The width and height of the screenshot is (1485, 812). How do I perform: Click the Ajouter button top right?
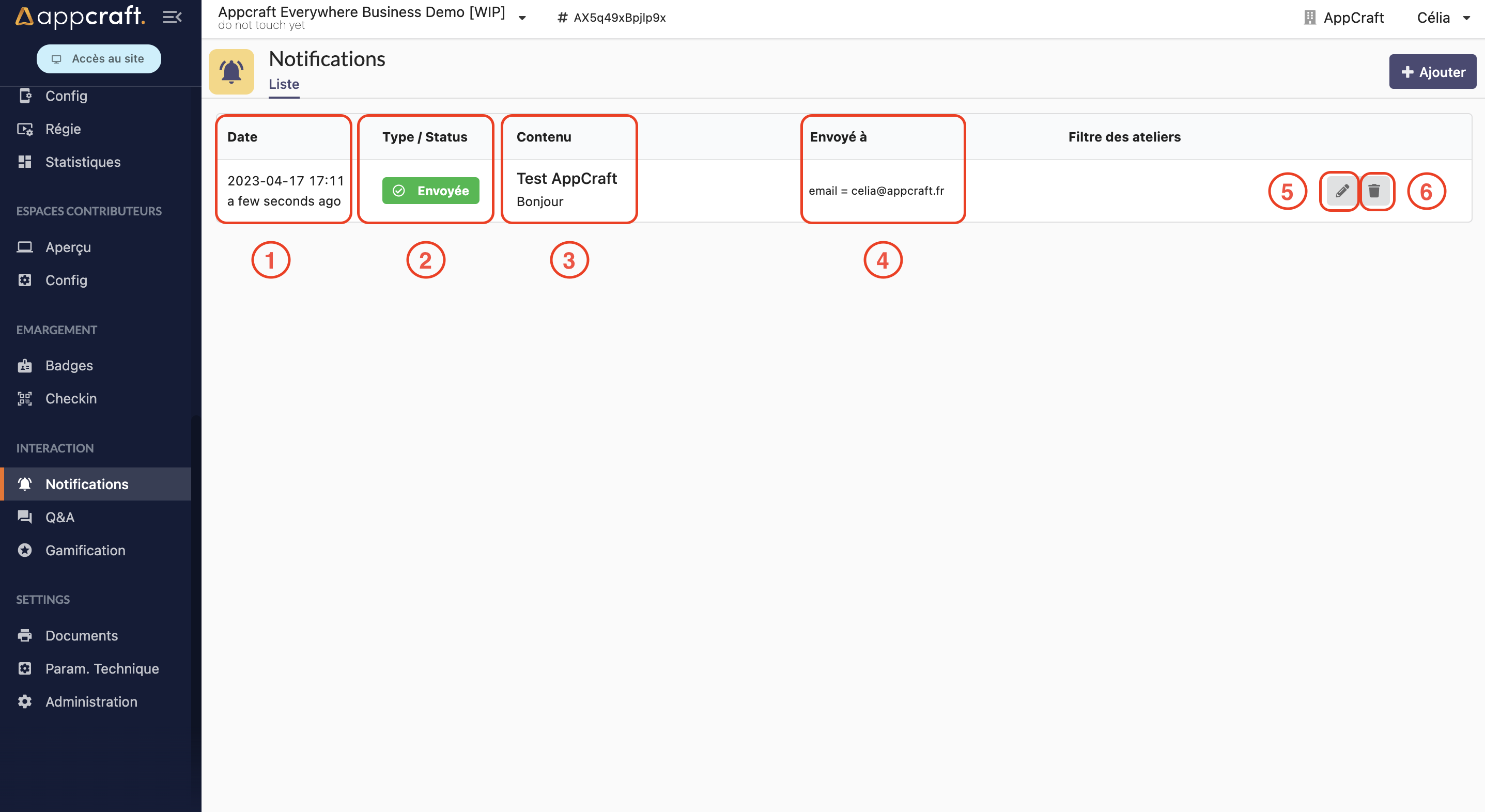click(1431, 71)
